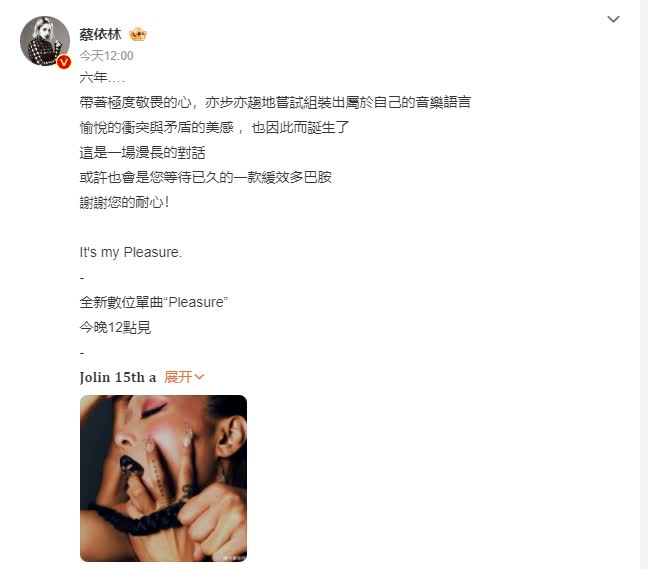648x569 pixels.
Task: Click the red verified V badge
Action: pos(64,62)
